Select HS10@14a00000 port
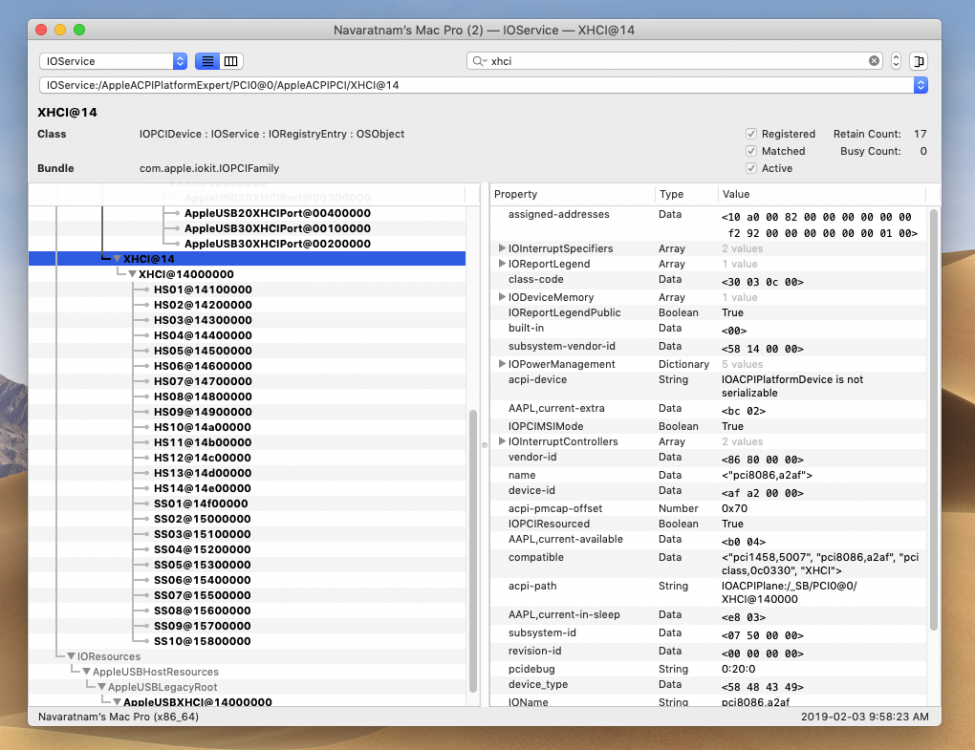Viewport: 975px width, 750px height. point(203,427)
